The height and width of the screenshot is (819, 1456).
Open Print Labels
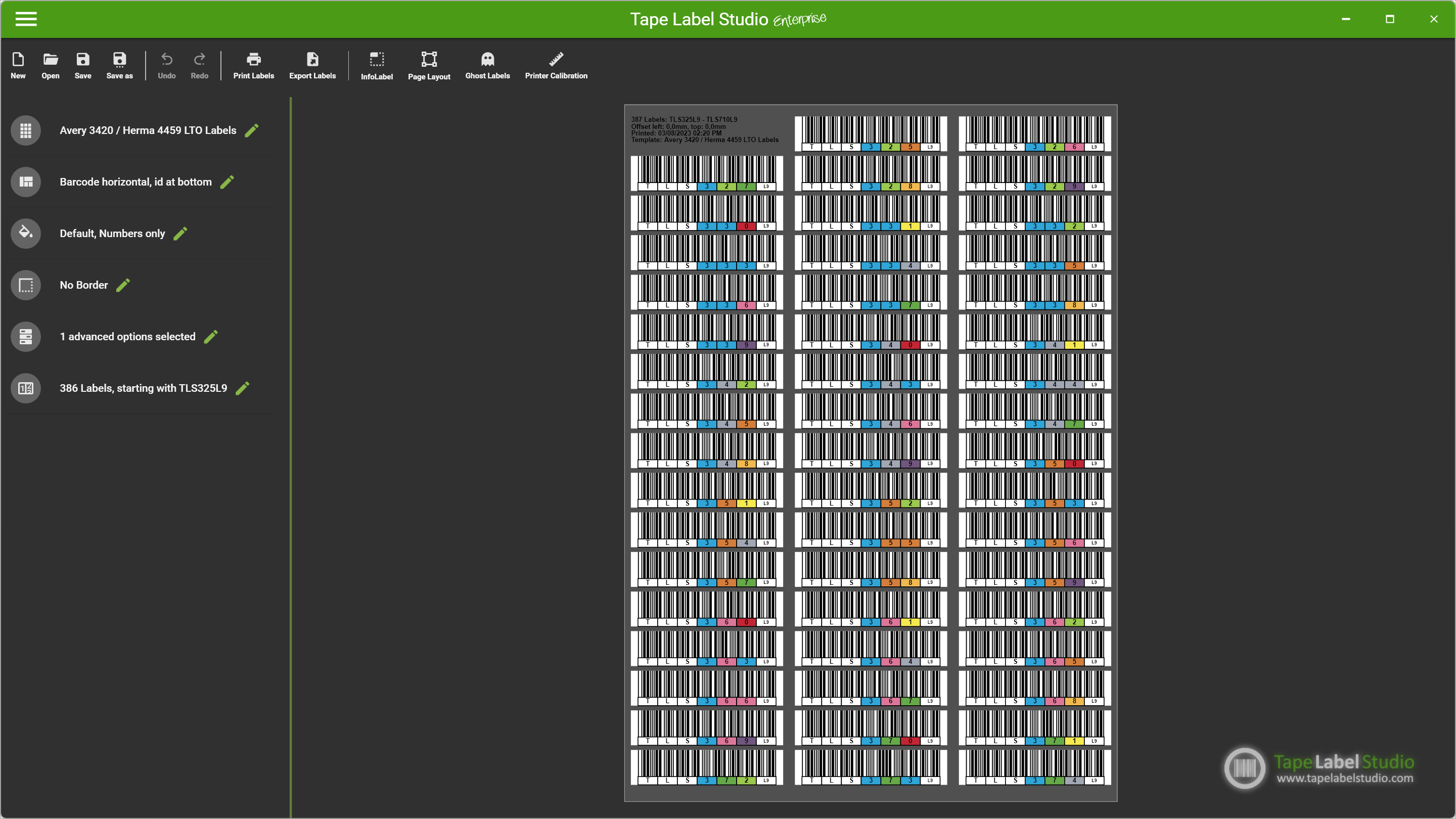coord(254,66)
